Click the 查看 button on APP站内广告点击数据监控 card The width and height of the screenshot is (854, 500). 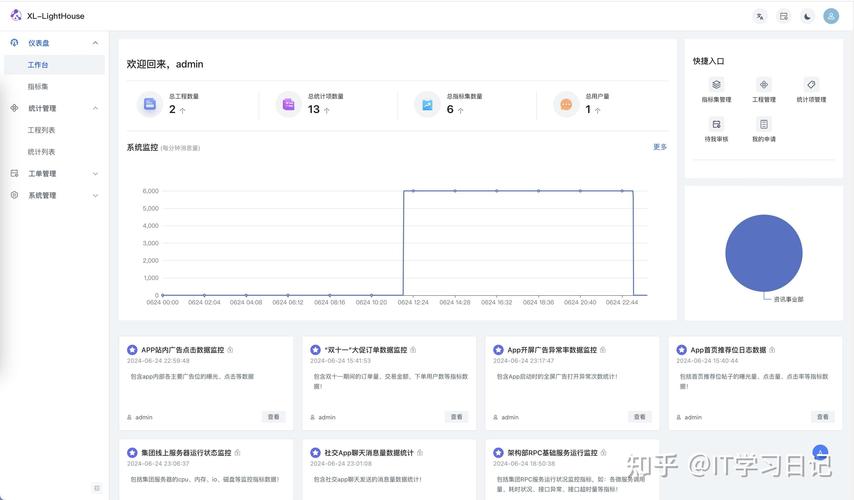[273, 417]
